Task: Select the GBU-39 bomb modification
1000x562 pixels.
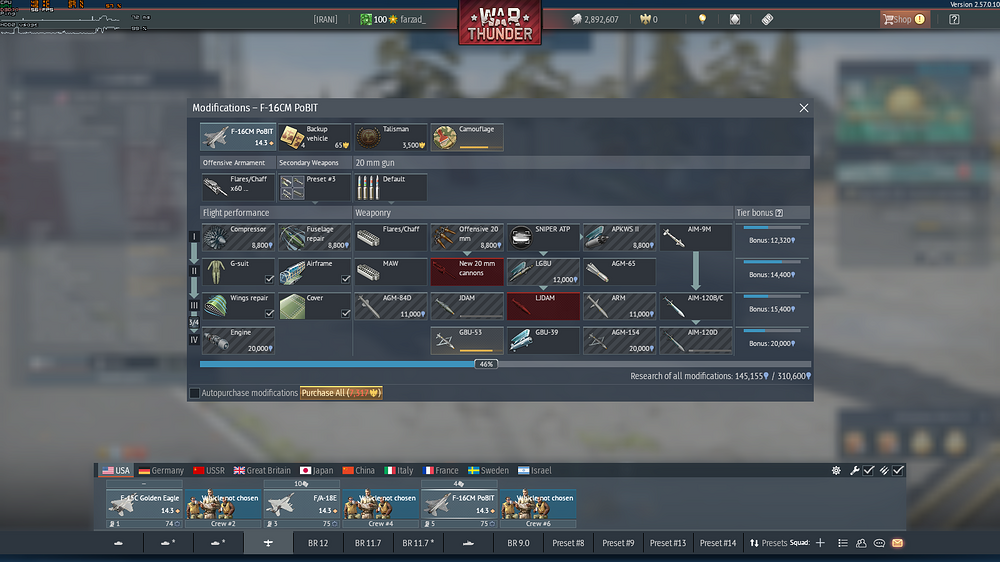Action: [543, 341]
